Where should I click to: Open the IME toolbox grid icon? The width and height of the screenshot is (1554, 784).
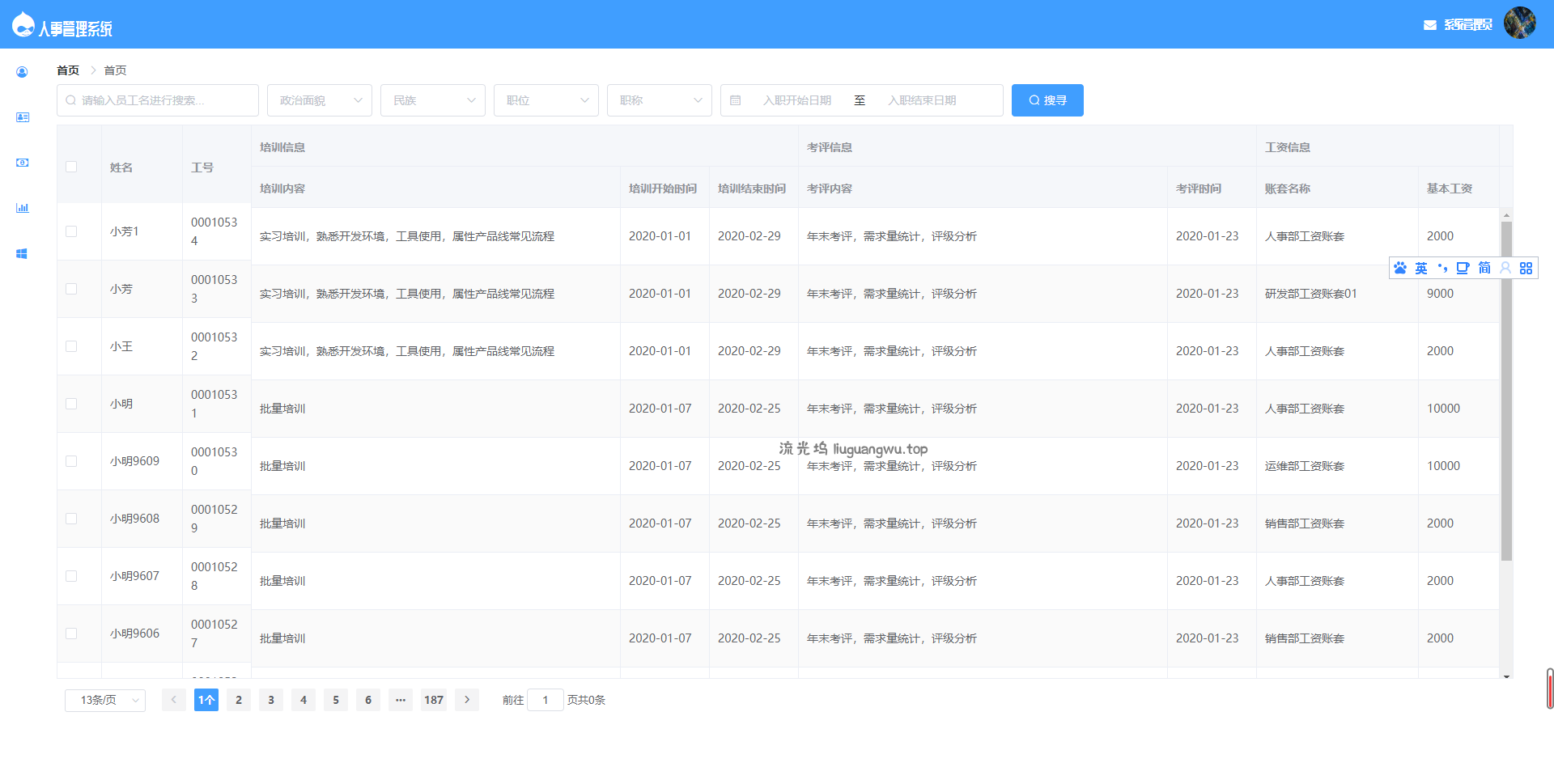click(x=1526, y=268)
